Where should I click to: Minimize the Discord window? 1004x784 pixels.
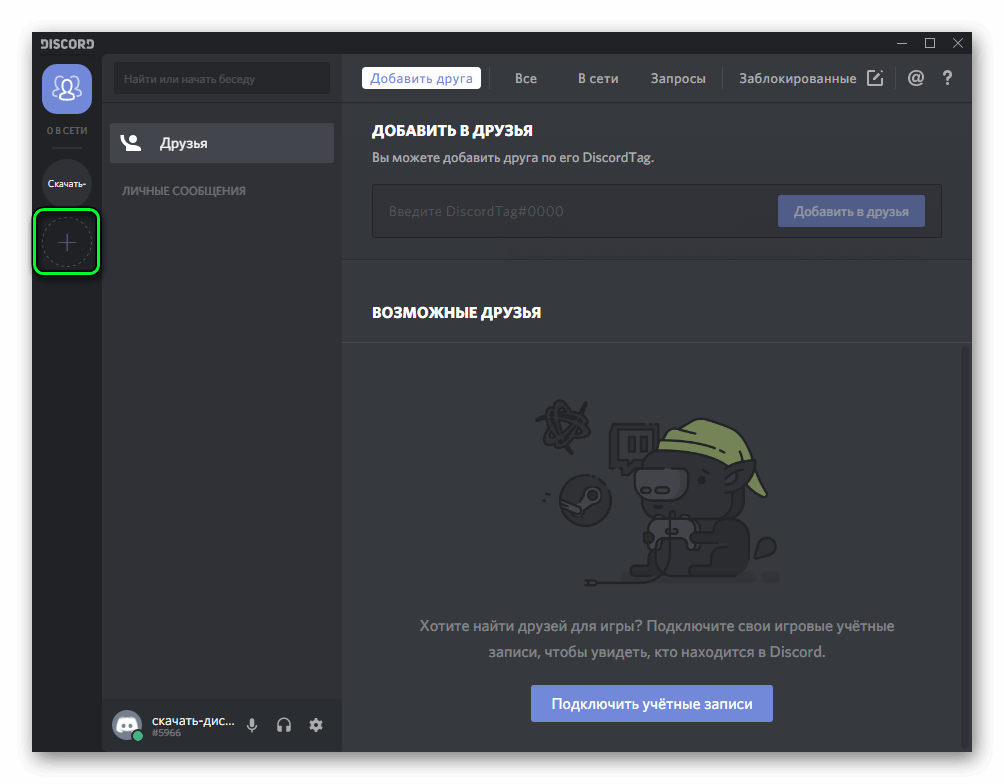point(902,43)
